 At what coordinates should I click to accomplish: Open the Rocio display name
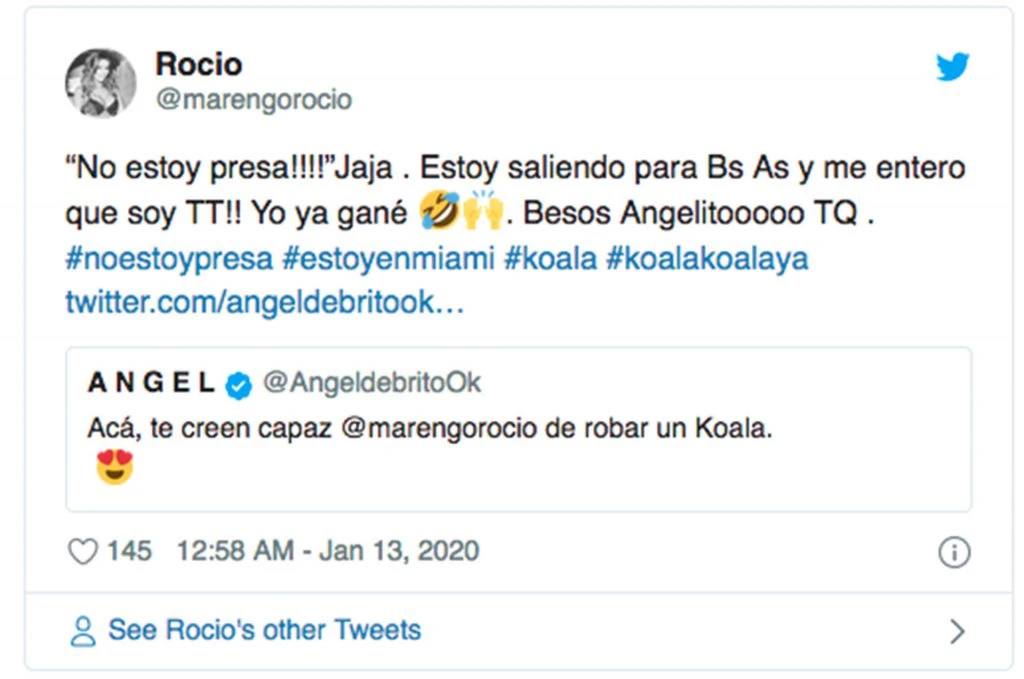click(x=198, y=64)
